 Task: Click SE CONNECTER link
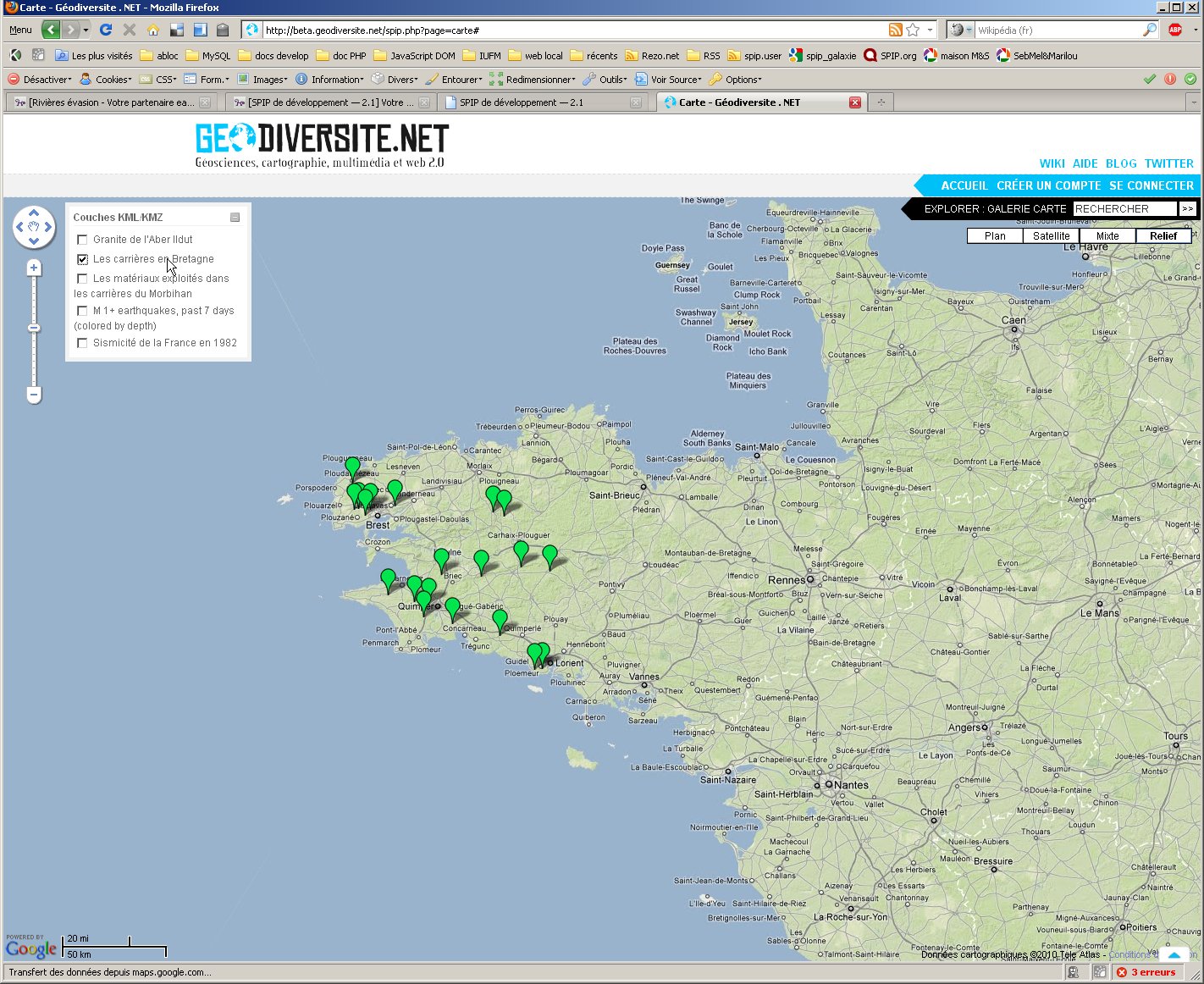click(1152, 185)
